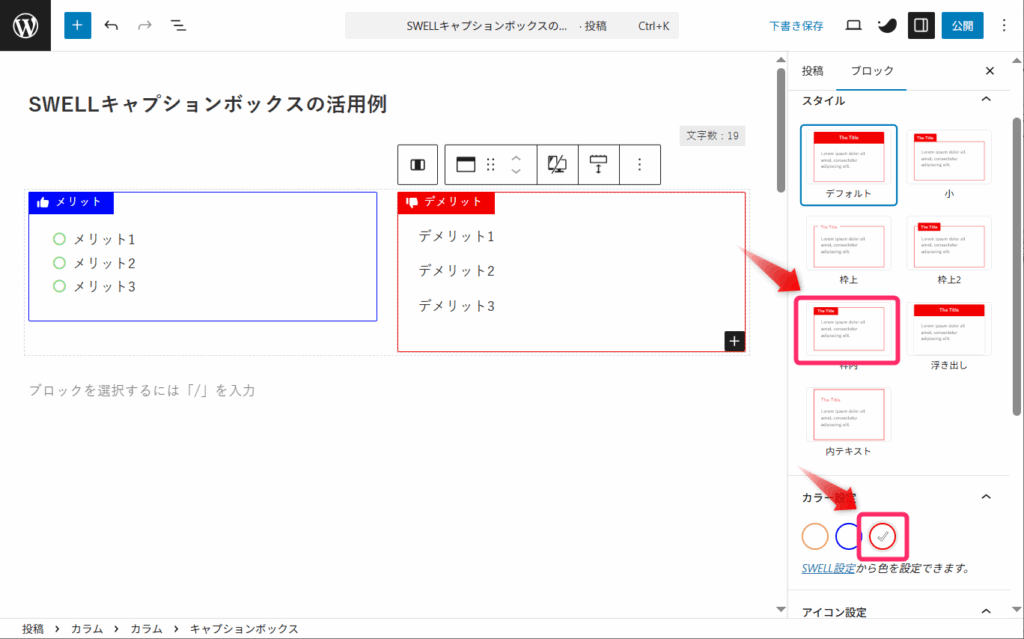Close the settings sidebar

pyautogui.click(x=989, y=71)
